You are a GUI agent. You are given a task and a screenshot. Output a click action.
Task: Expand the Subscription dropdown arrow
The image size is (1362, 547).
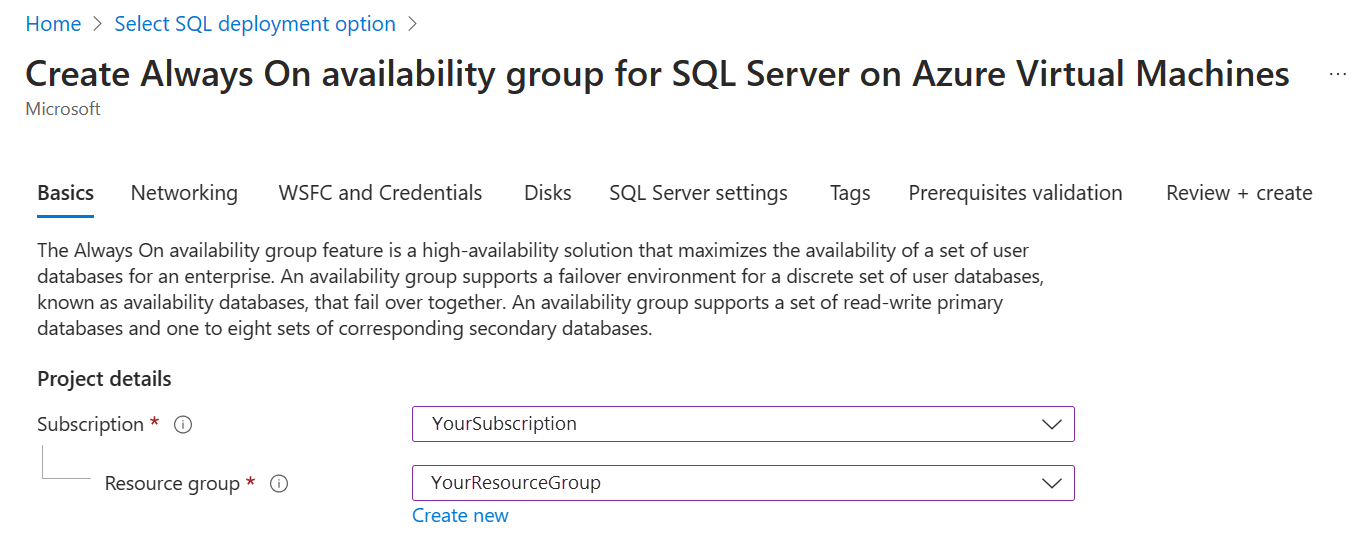click(1051, 424)
